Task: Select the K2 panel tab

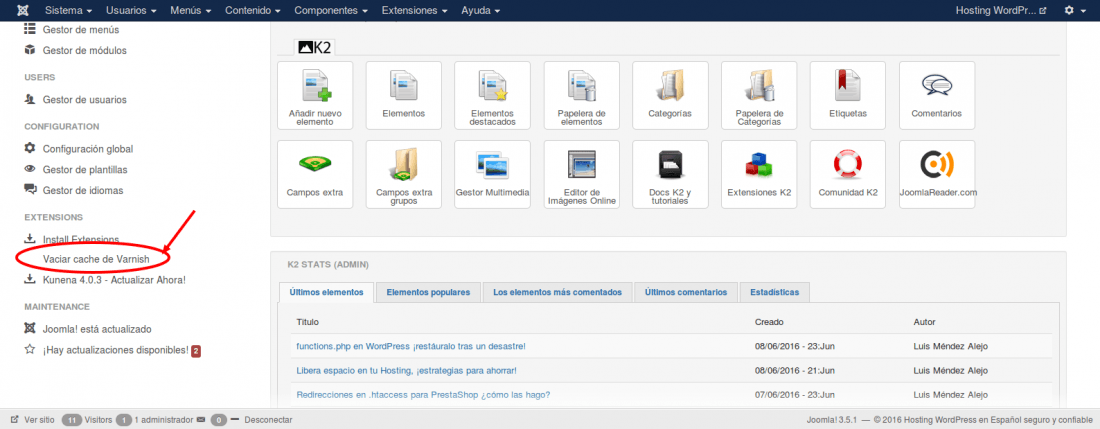Action: pyautogui.click(x=315, y=47)
